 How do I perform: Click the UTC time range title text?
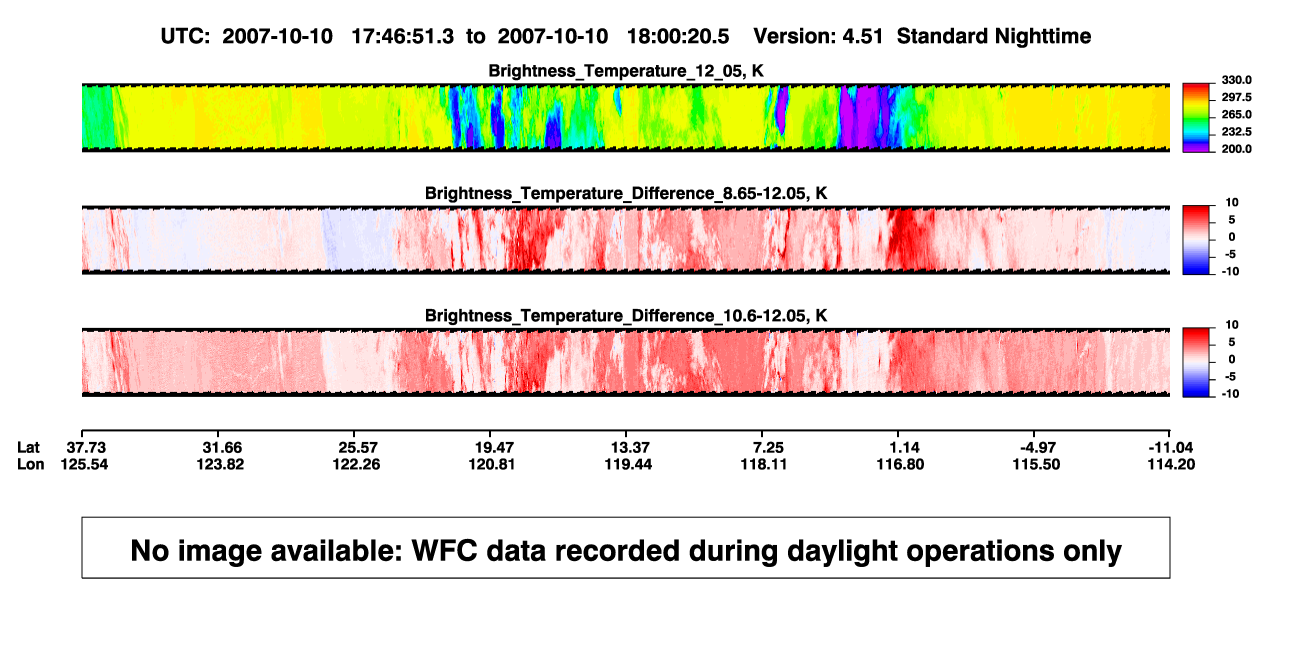[625, 37]
